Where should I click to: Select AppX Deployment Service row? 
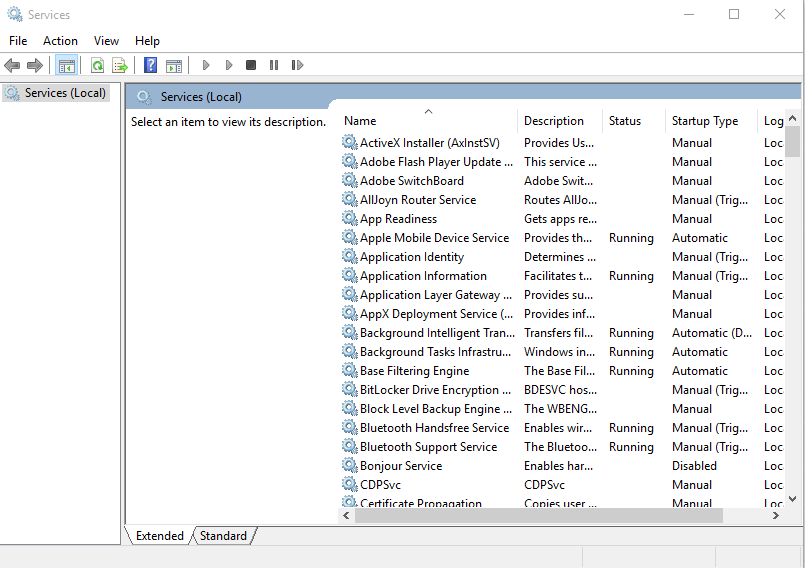pyautogui.click(x=562, y=314)
